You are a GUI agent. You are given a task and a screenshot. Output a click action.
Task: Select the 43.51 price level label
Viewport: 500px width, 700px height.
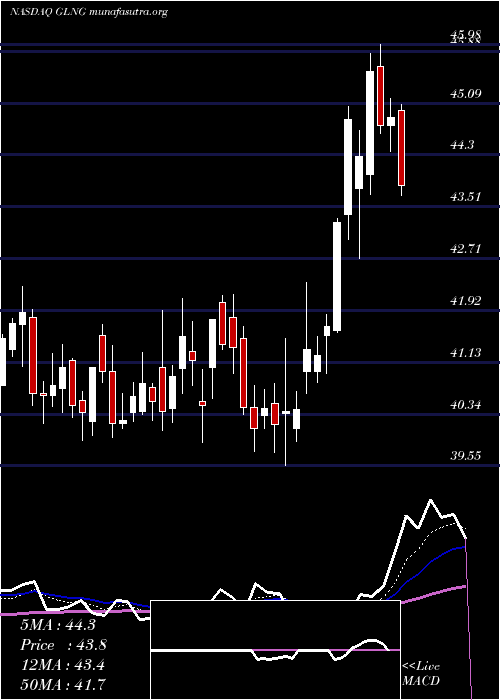(465, 196)
